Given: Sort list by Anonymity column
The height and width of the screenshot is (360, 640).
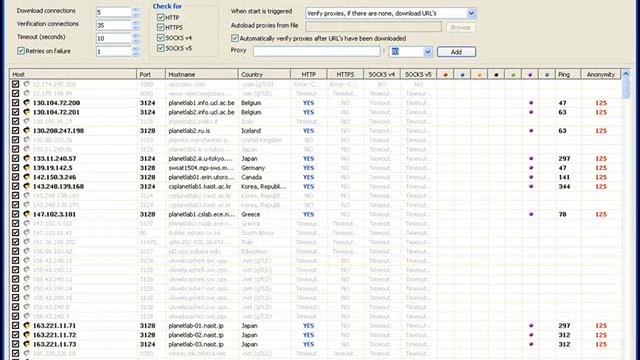Looking at the screenshot, I should pyautogui.click(x=600, y=74).
